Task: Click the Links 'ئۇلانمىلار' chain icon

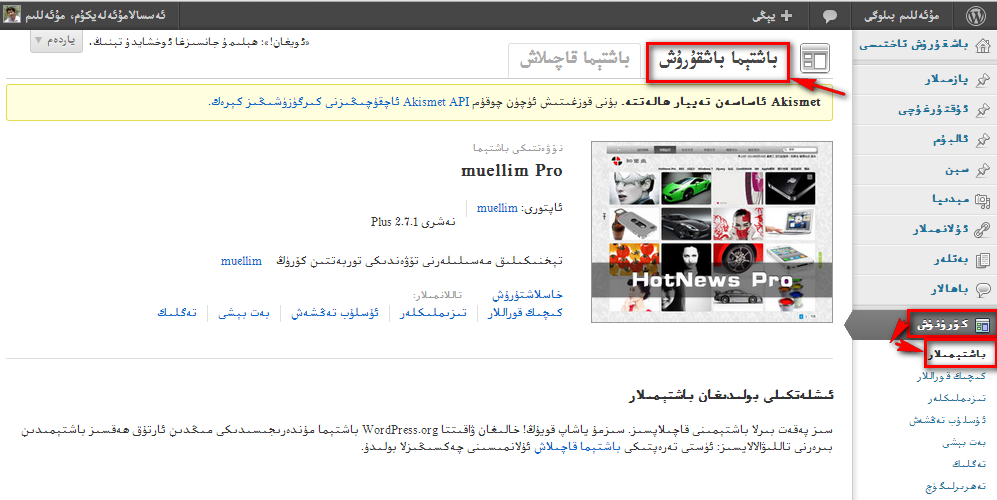Action: coord(982,229)
